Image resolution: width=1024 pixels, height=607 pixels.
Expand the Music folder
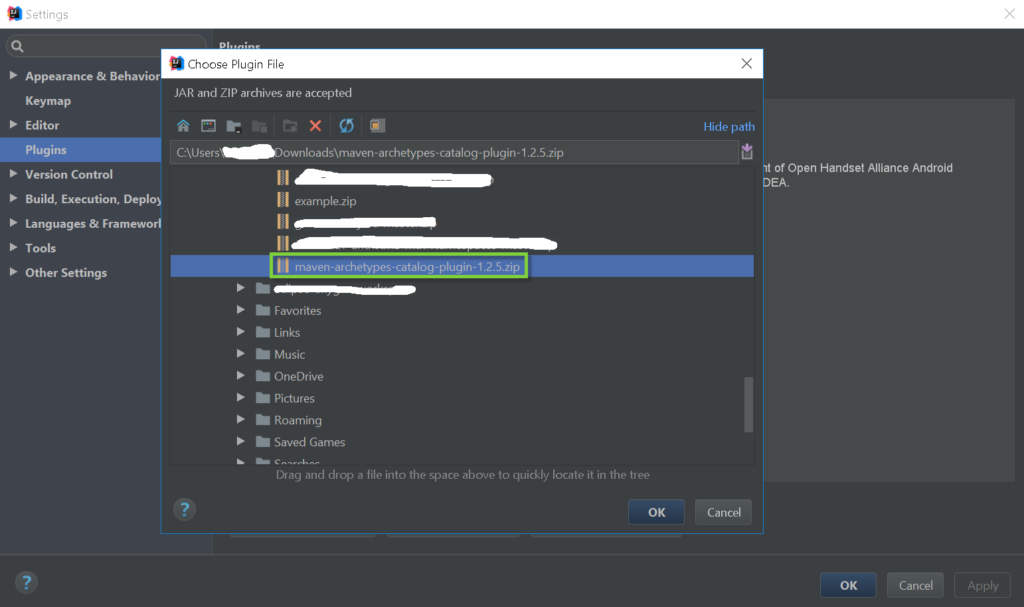(x=240, y=353)
